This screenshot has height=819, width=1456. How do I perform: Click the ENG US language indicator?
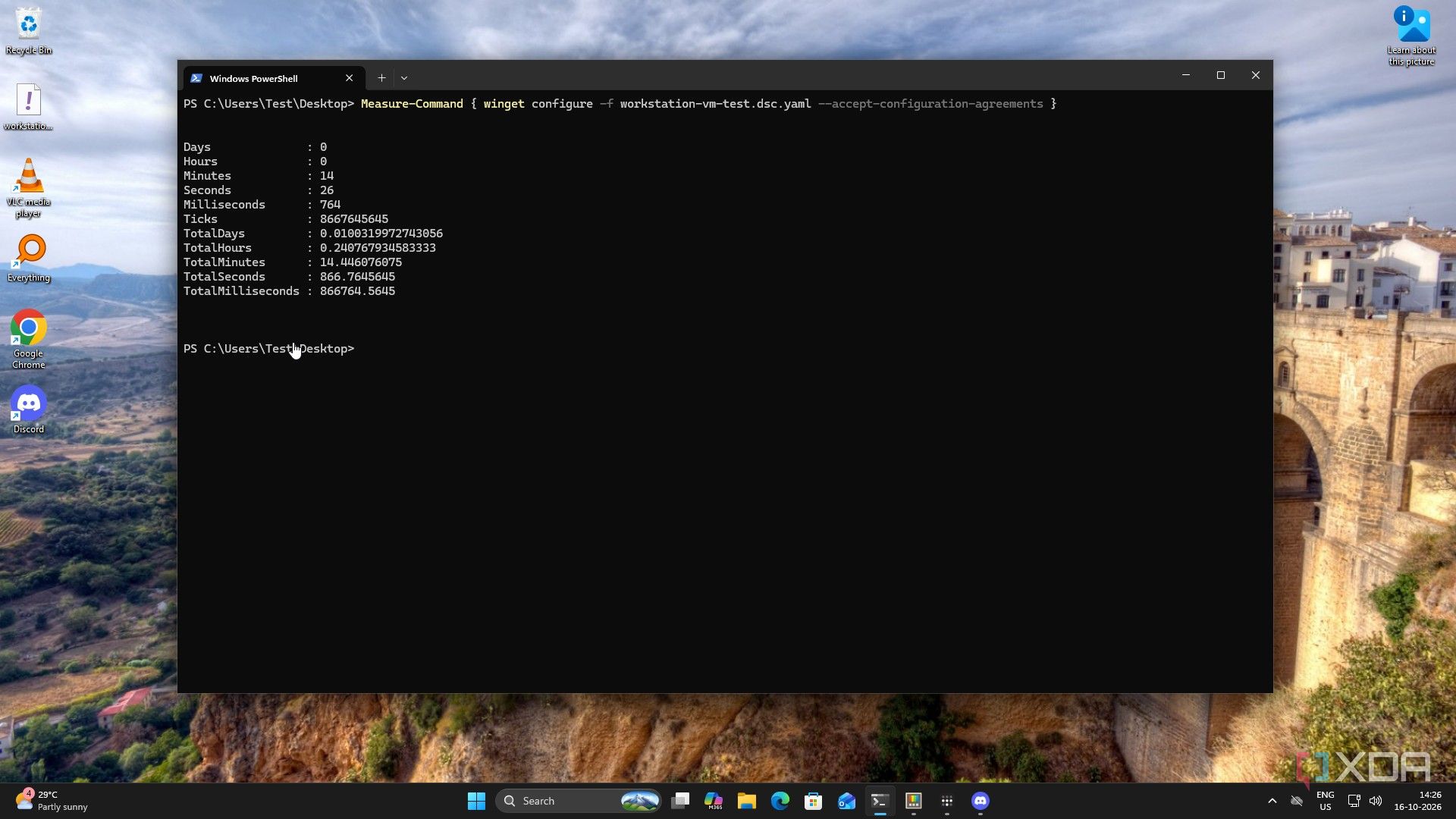(1325, 801)
